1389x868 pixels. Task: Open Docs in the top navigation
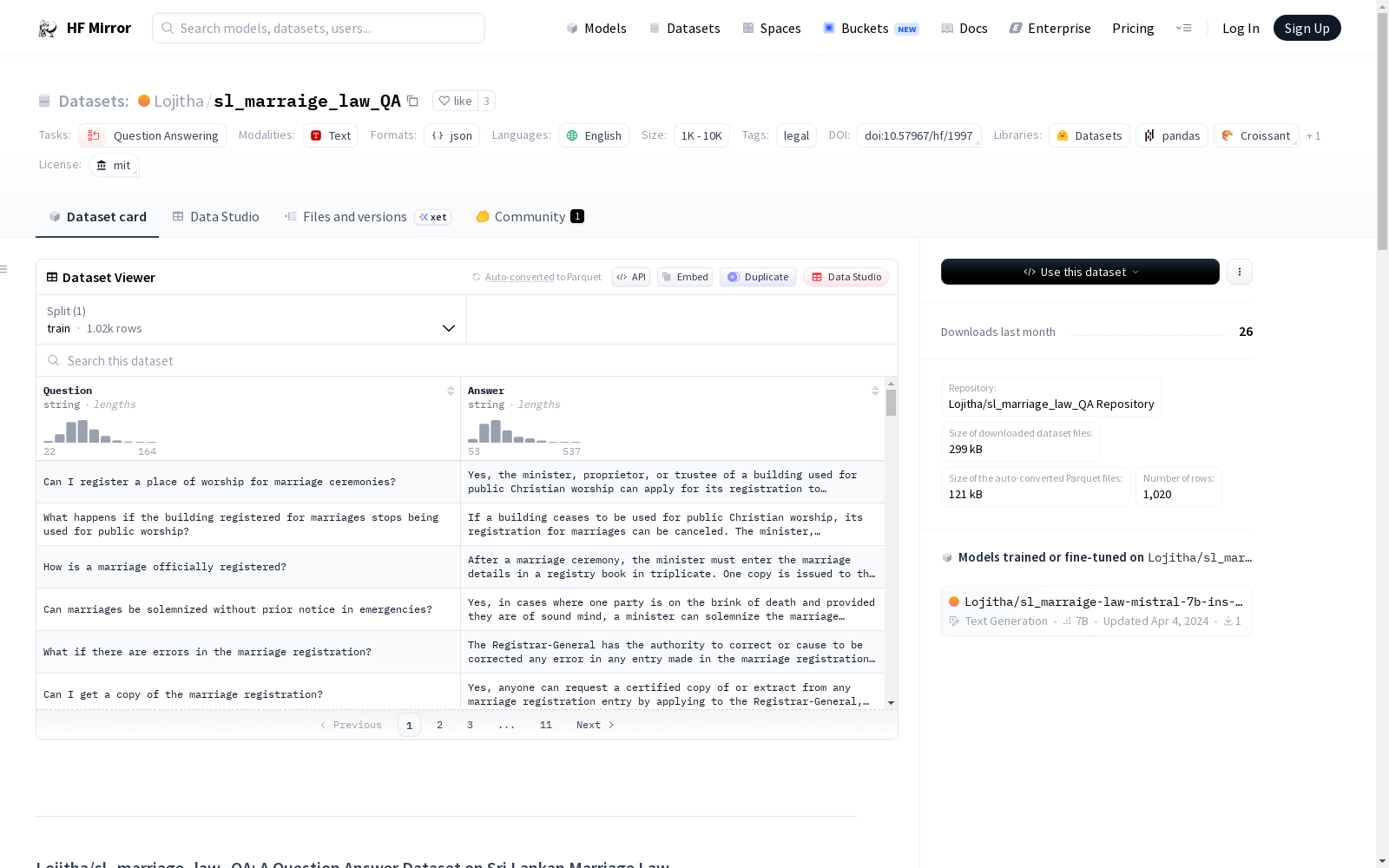[x=964, y=28]
